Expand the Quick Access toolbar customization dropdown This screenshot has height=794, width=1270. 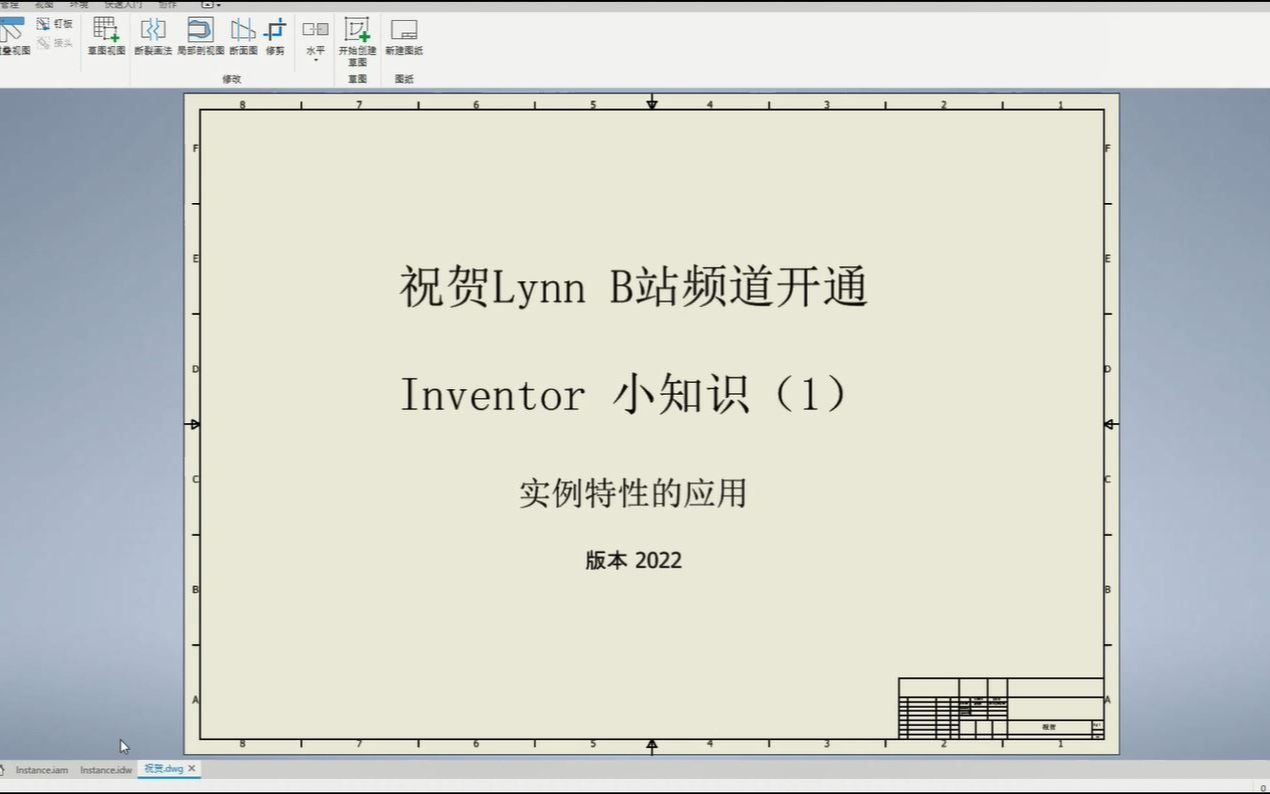click(x=218, y=6)
